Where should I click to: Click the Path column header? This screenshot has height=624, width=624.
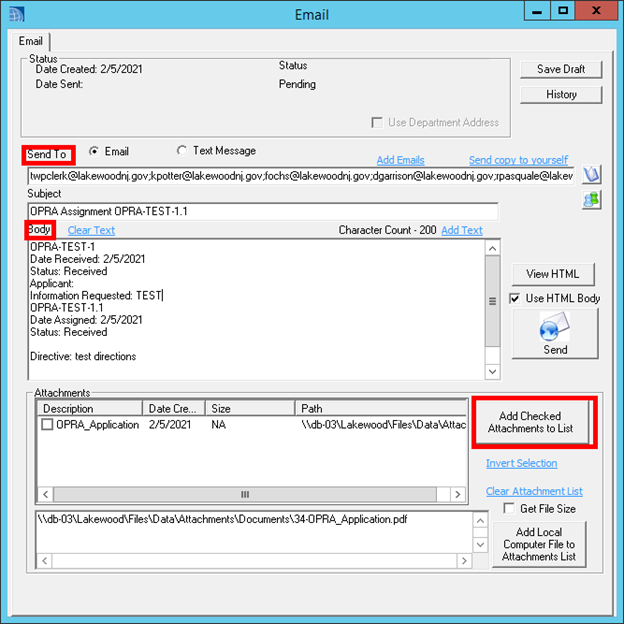pyautogui.click(x=381, y=408)
